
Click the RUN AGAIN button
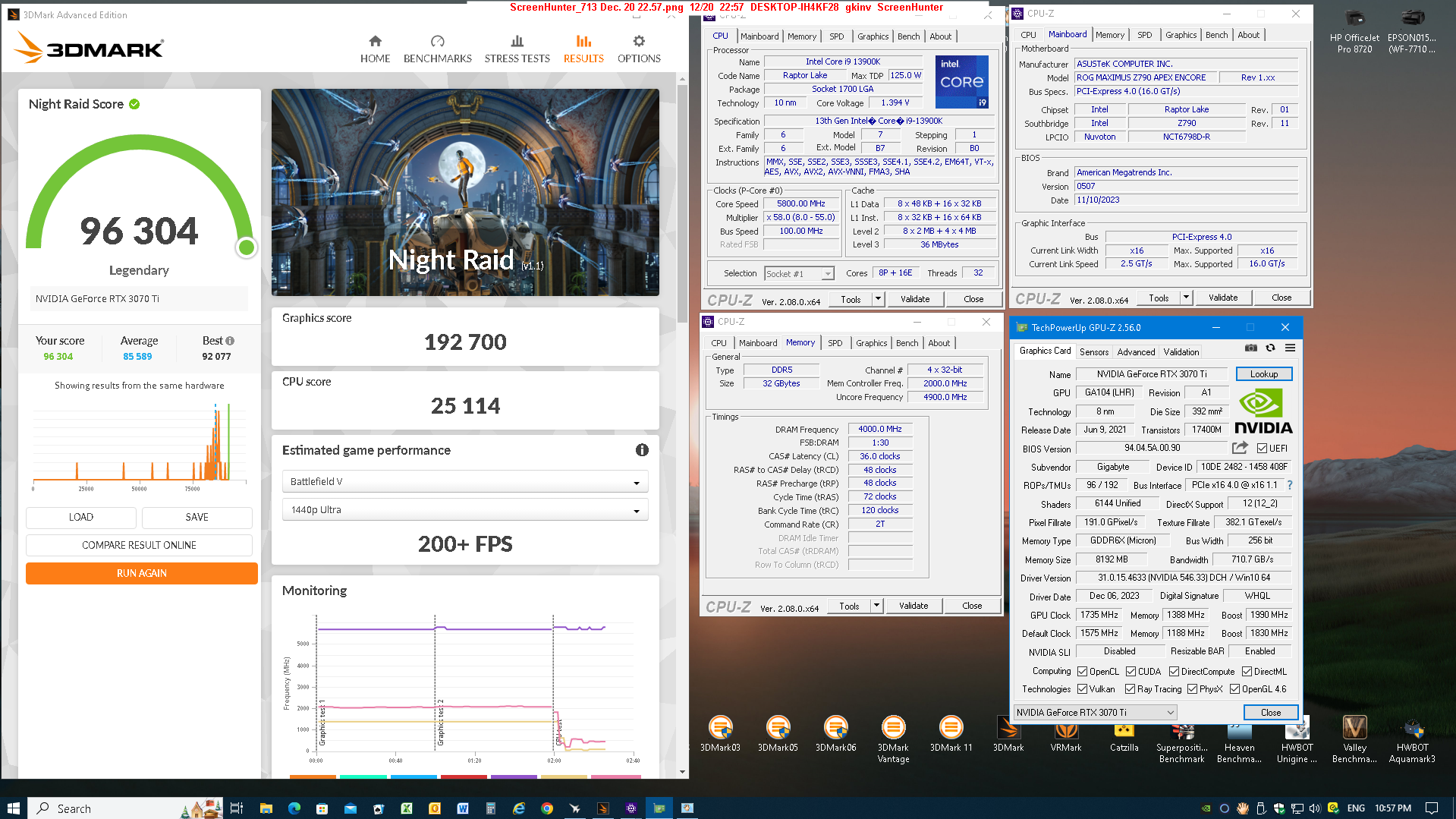point(142,573)
